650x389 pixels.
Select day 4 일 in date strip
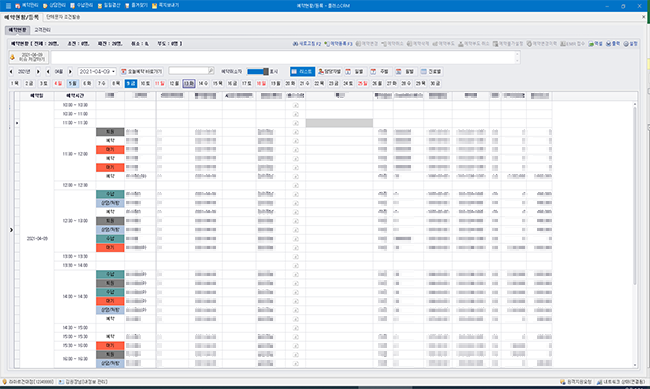pyautogui.click(x=58, y=84)
